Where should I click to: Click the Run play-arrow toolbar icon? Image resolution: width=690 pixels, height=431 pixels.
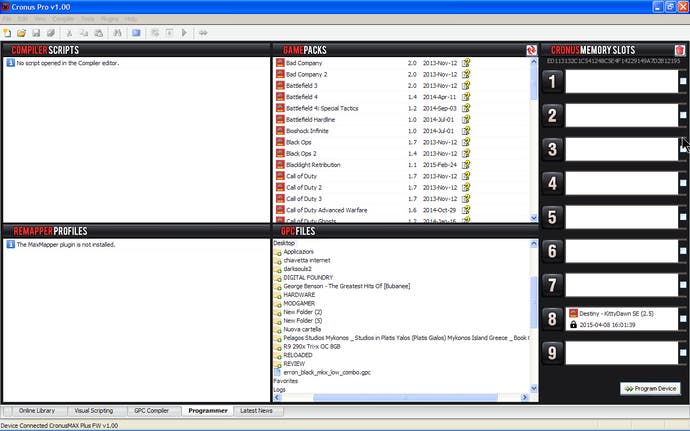(184, 33)
